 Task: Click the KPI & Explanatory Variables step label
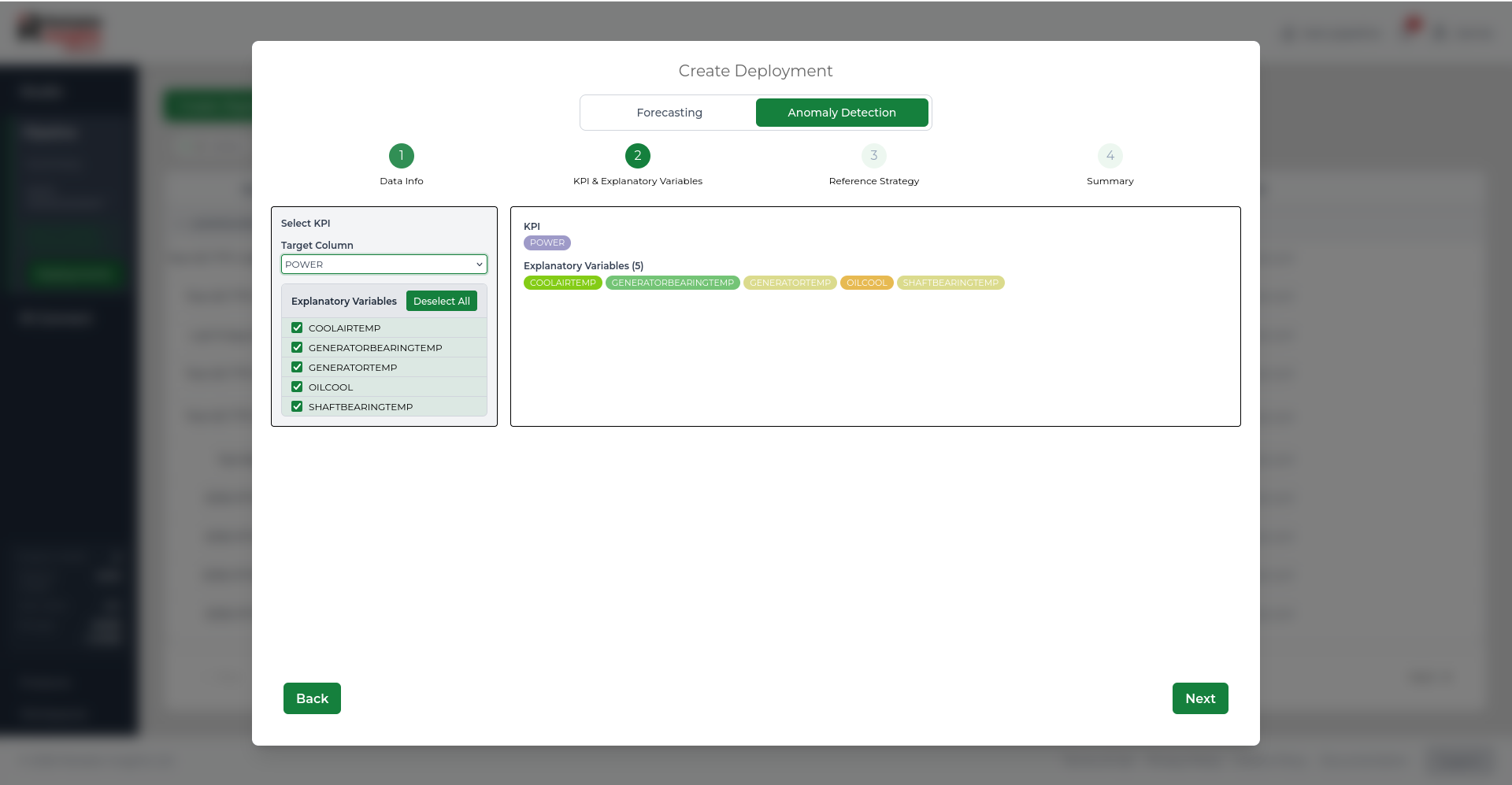pyautogui.click(x=638, y=181)
